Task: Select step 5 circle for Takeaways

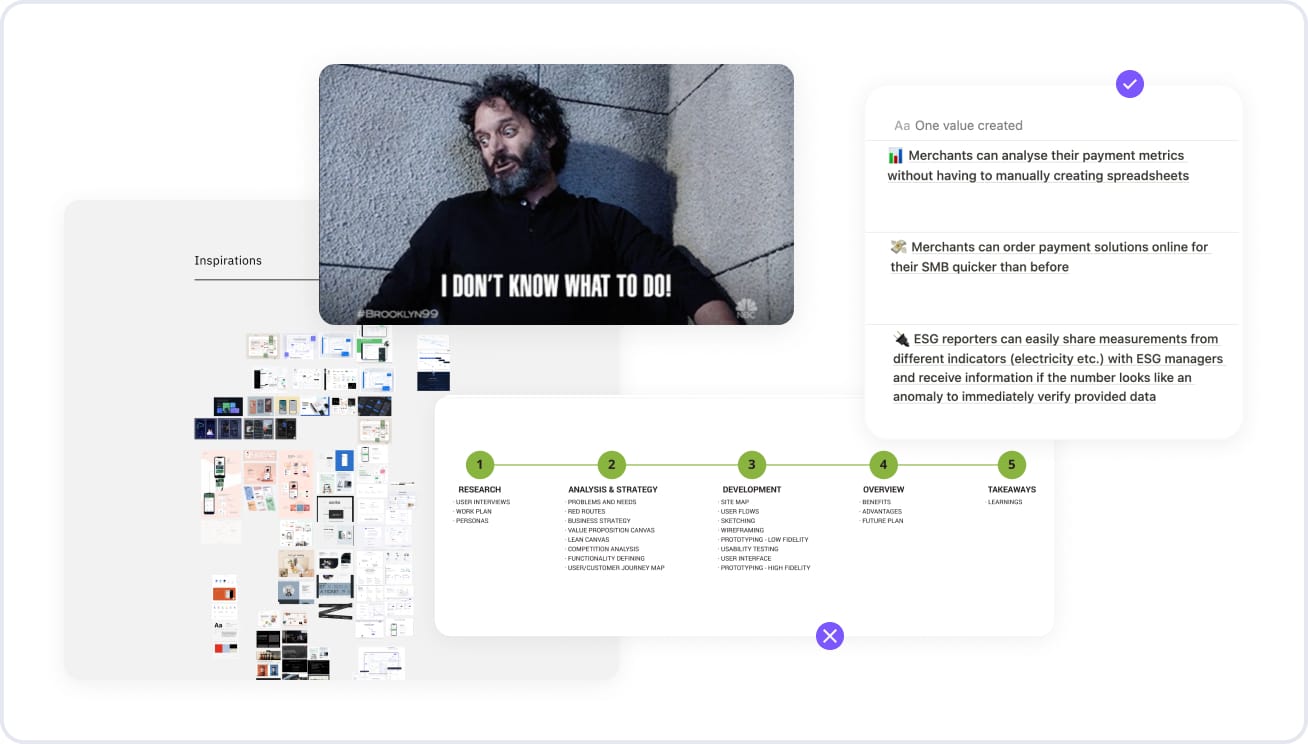Action: pos(1012,464)
